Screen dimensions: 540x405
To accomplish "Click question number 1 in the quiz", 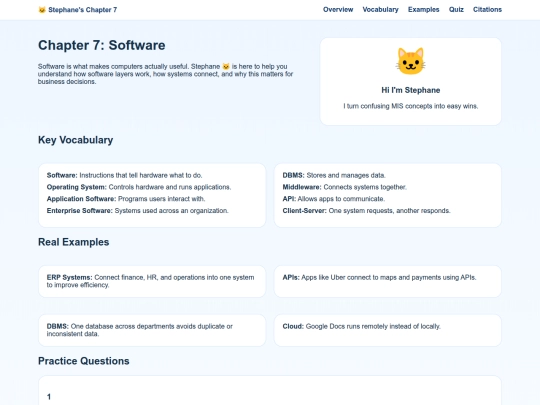I will pyautogui.click(x=49, y=397).
